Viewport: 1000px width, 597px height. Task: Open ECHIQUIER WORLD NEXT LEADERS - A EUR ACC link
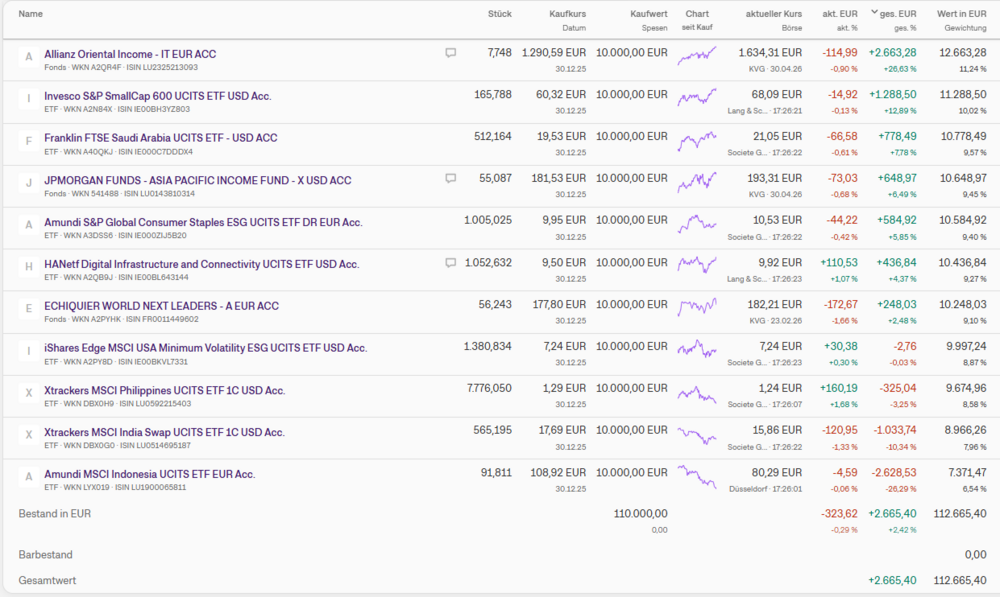pyautogui.click(x=161, y=306)
